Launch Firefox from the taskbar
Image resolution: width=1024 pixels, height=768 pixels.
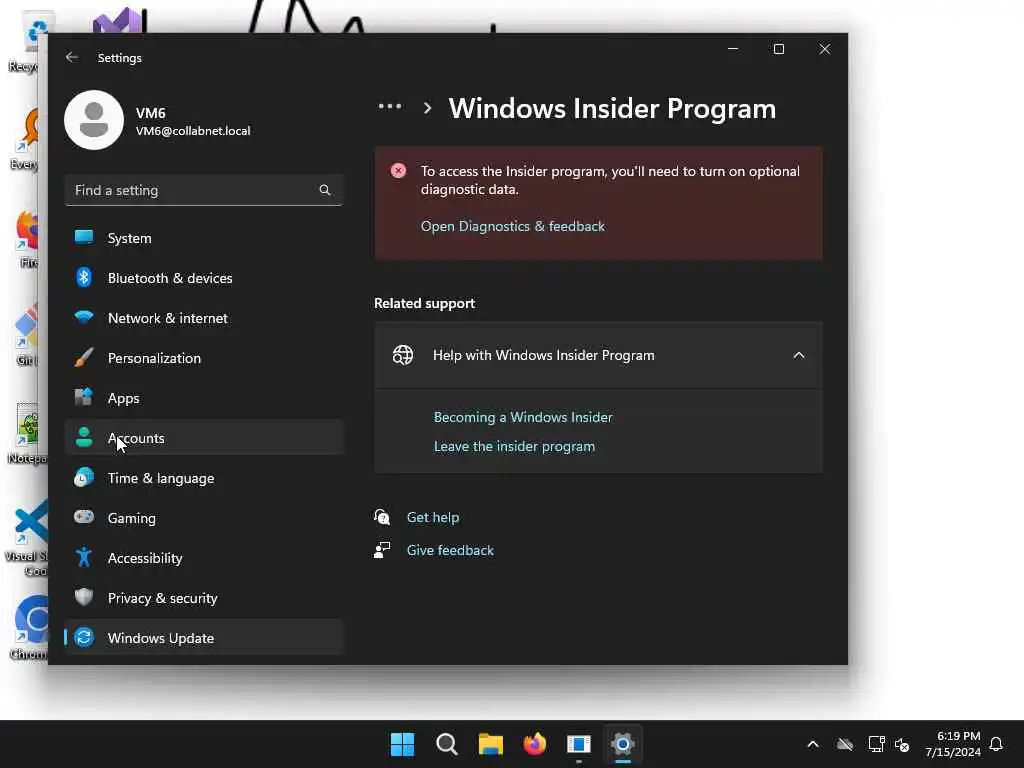535,744
